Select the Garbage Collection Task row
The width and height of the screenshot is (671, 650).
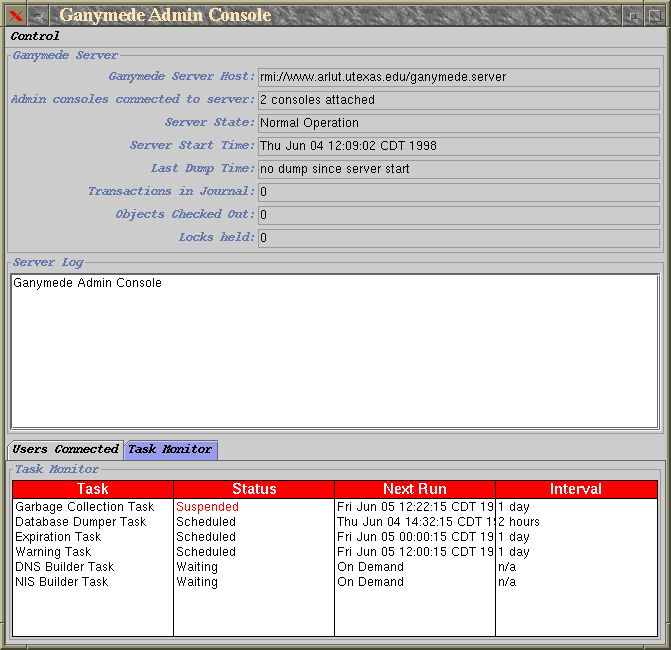(85, 507)
